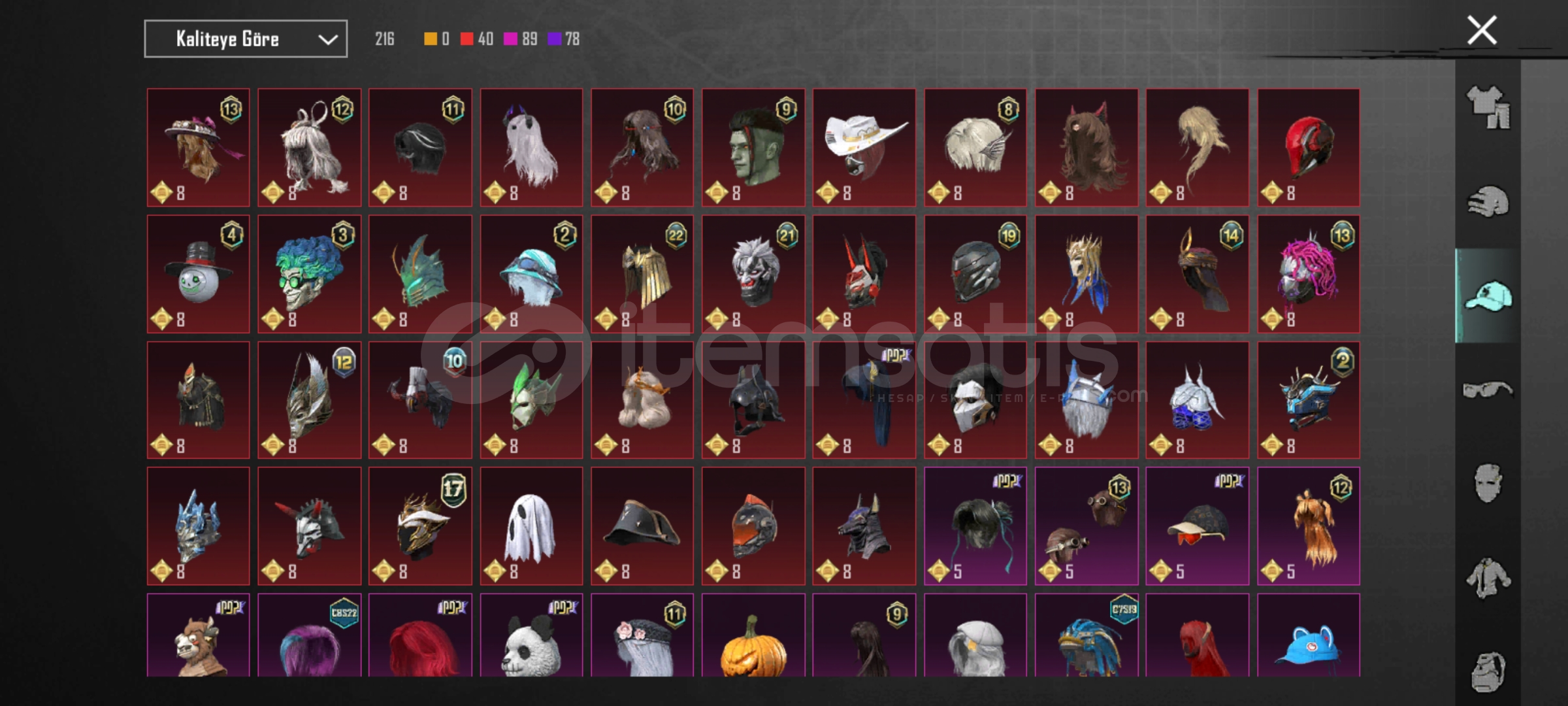Open the outfits category in sidebar
1568x706 pixels.
1488,108
